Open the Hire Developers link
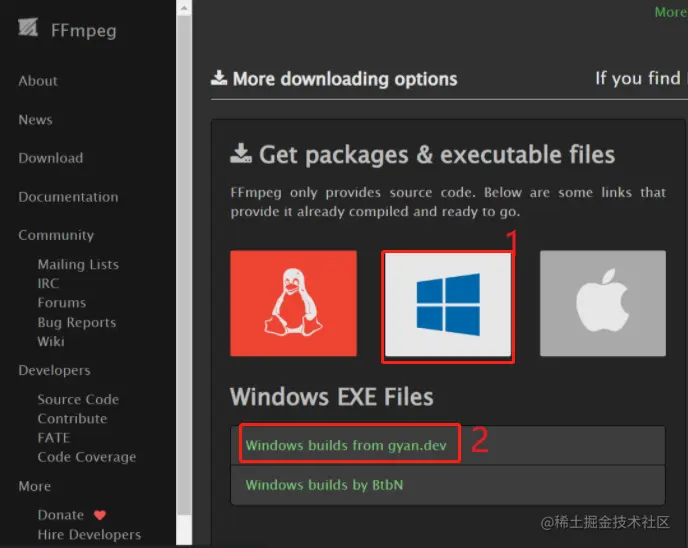688x548 pixels. 89,535
